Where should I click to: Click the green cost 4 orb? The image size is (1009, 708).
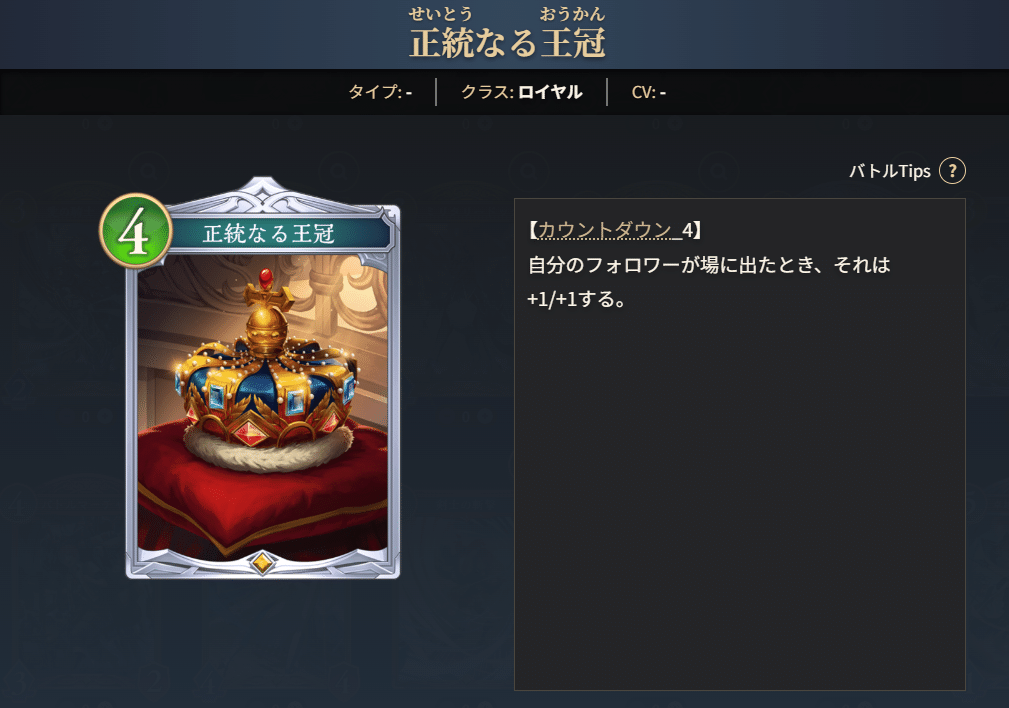click(x=135, y=231)
